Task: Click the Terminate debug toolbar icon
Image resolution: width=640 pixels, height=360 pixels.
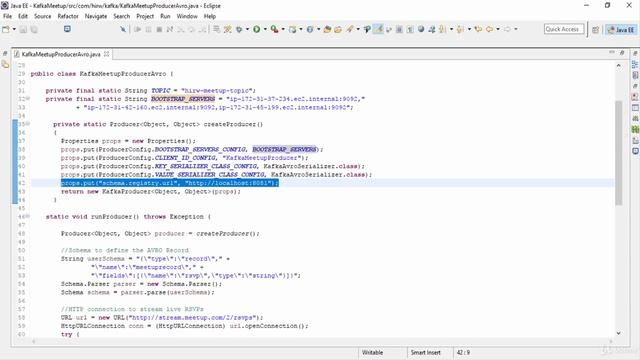Action: pyautogui.click(x=159, y=29)
